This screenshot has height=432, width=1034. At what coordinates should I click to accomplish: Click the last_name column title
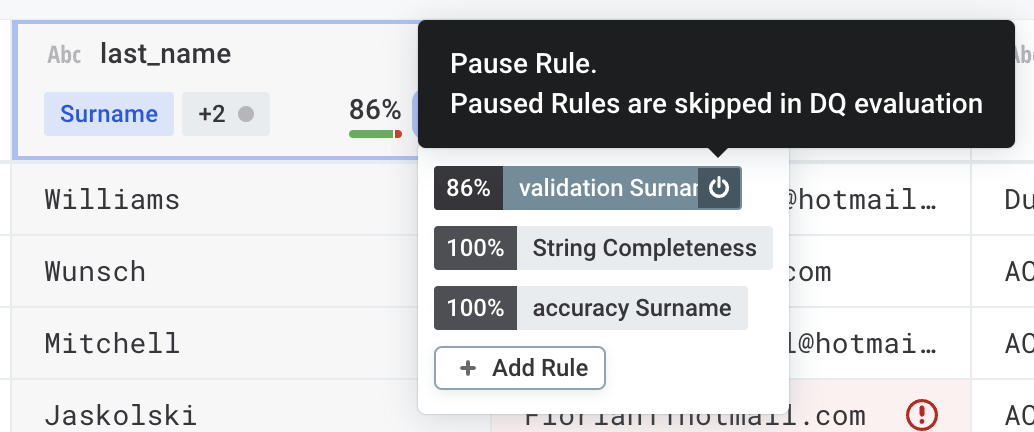(x=165, y=54)
